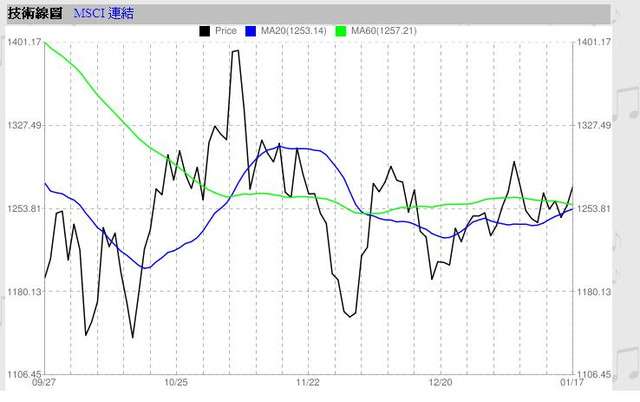
Task: Select the Price legend label
Action: 226,31
